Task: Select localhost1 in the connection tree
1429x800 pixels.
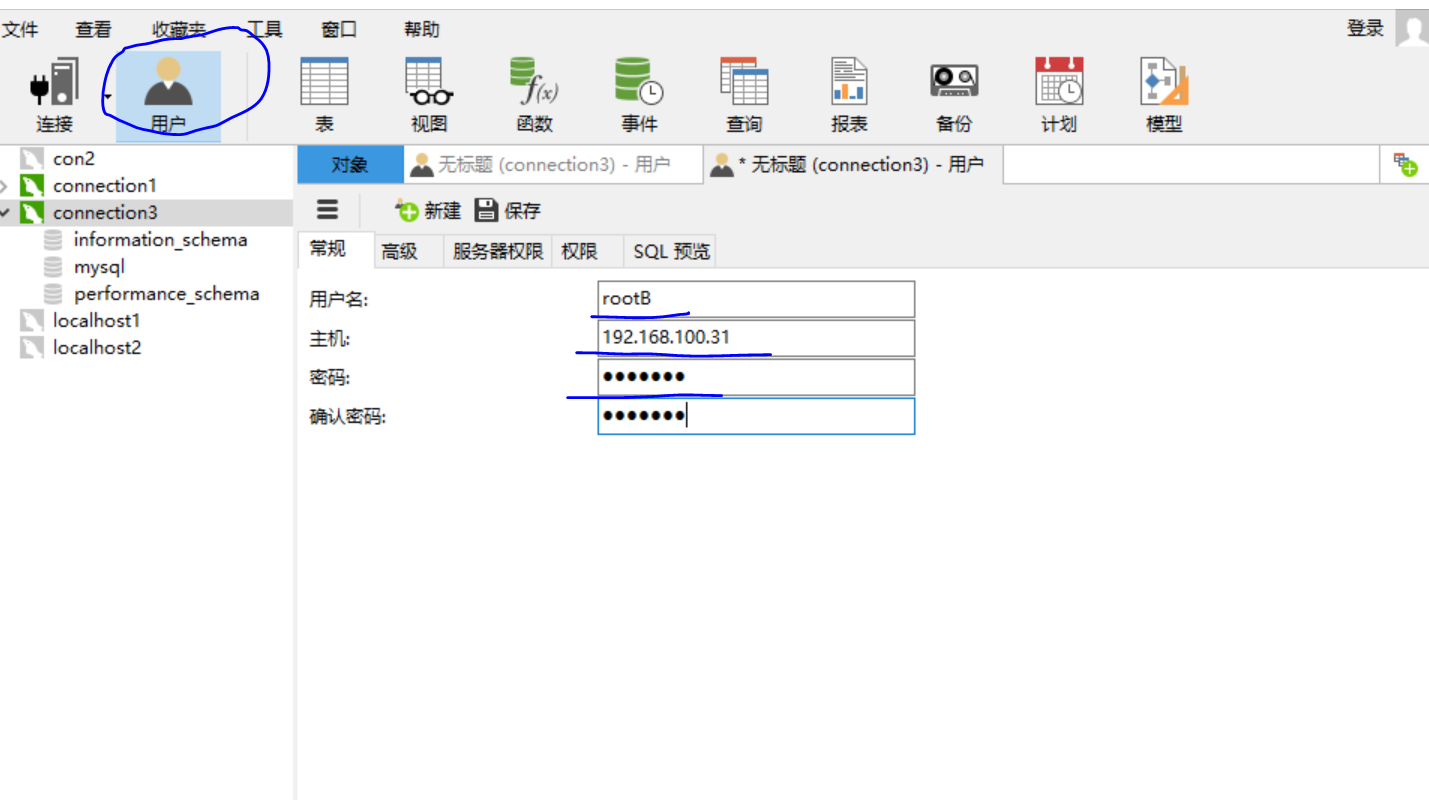Action: click(97, 320)
